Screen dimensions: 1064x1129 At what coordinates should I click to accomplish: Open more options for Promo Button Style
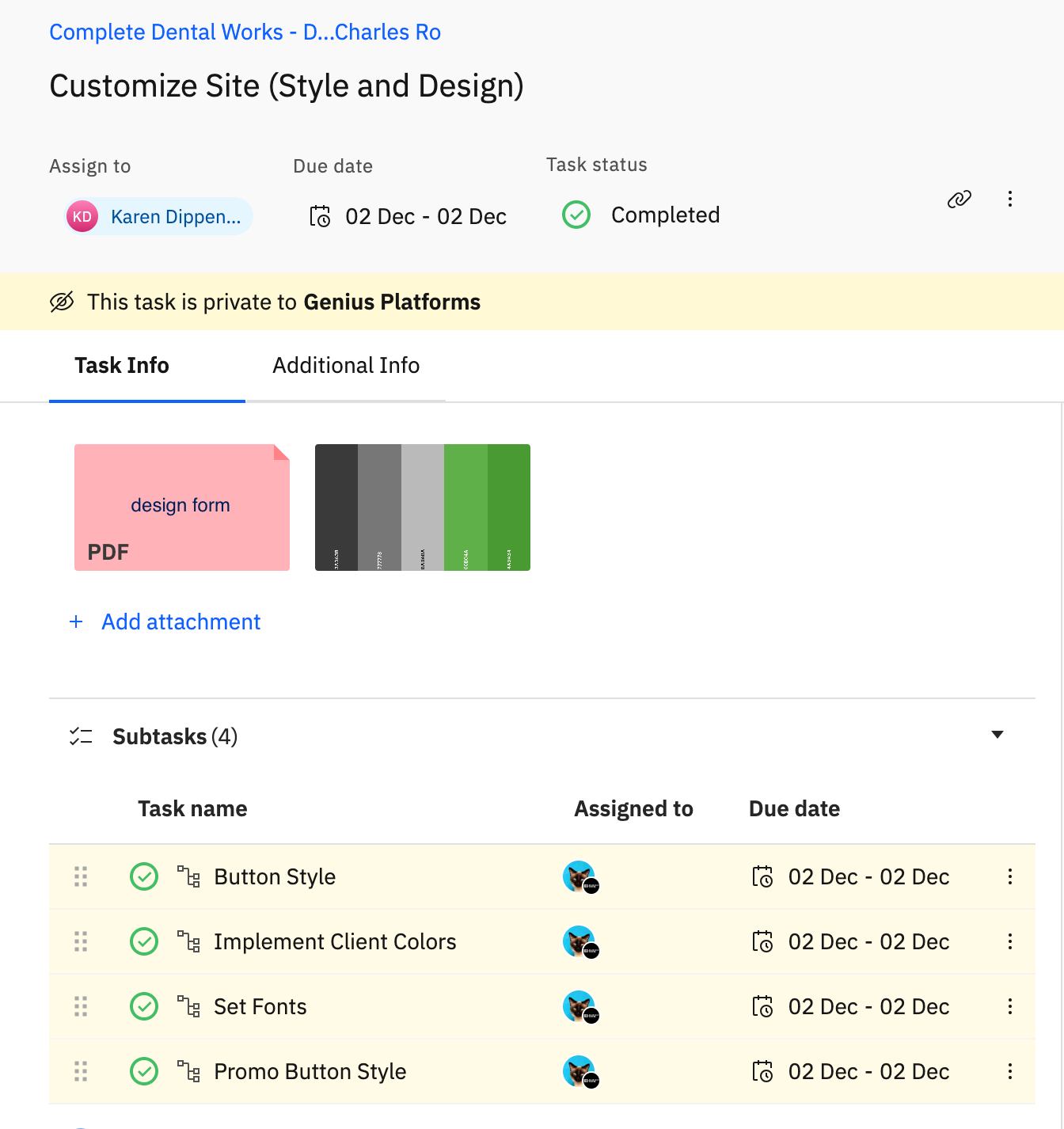click(x=1009, y=1071)
